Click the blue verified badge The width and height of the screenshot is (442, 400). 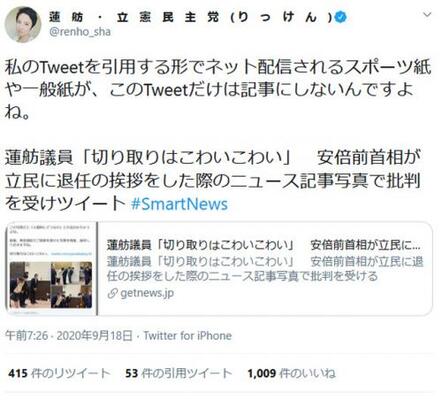point(340,17)
